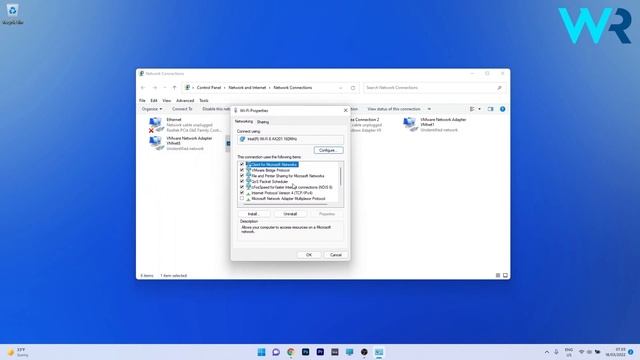640x360 pixels.
Task: Refresh the Network Connections view
Action: click(353, 88)
